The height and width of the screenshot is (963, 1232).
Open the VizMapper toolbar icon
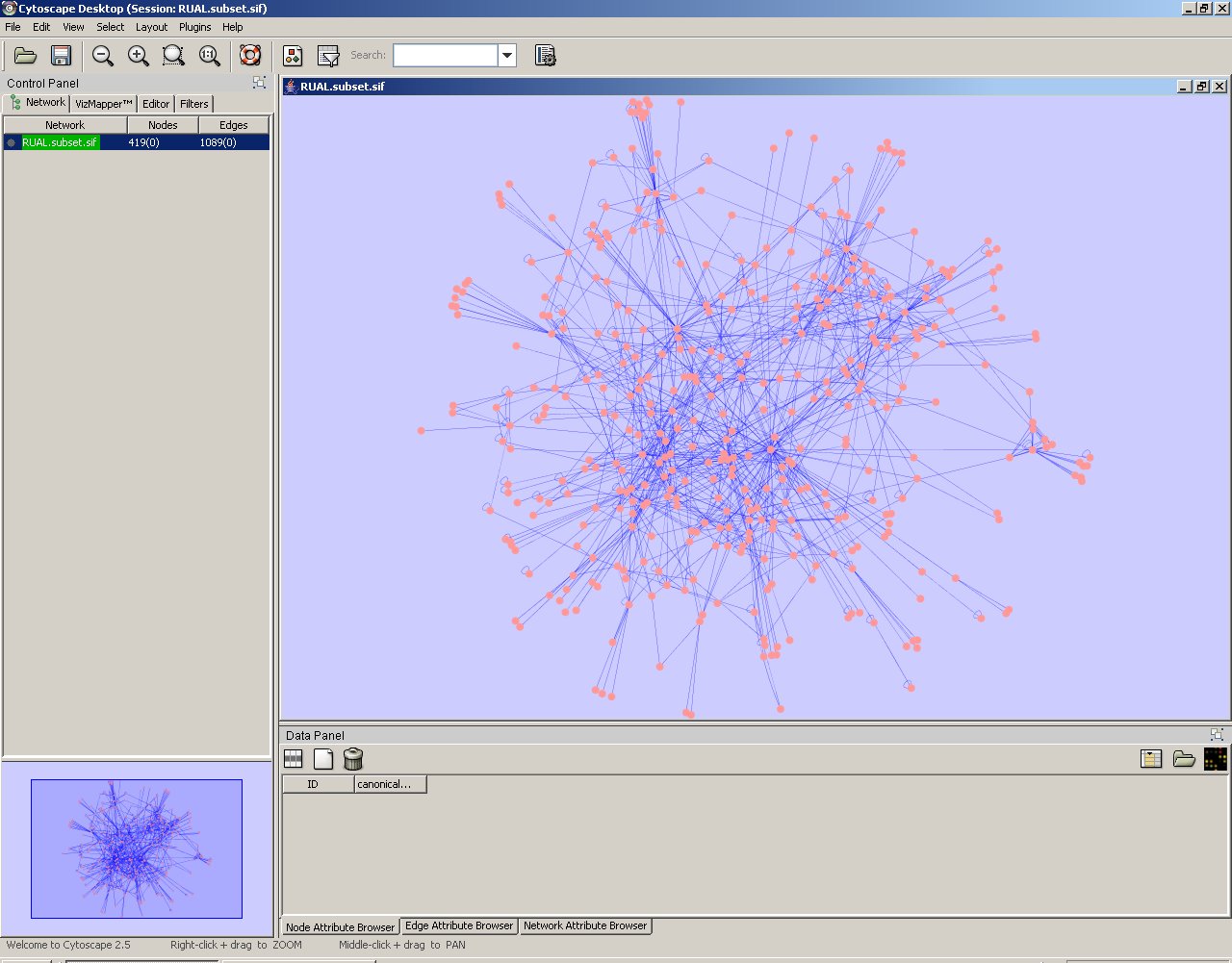point(293,56)
